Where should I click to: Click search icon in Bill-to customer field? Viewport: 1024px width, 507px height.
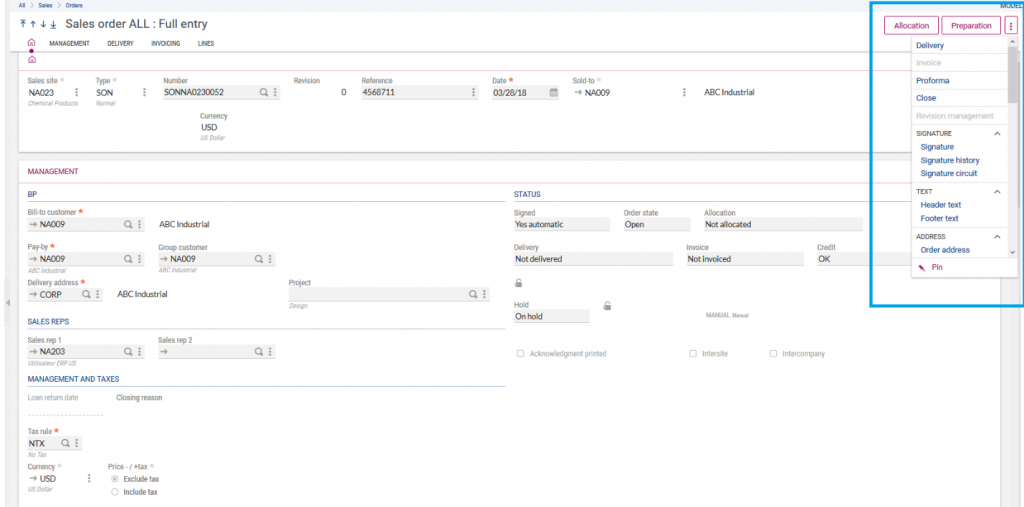[128, 225]
